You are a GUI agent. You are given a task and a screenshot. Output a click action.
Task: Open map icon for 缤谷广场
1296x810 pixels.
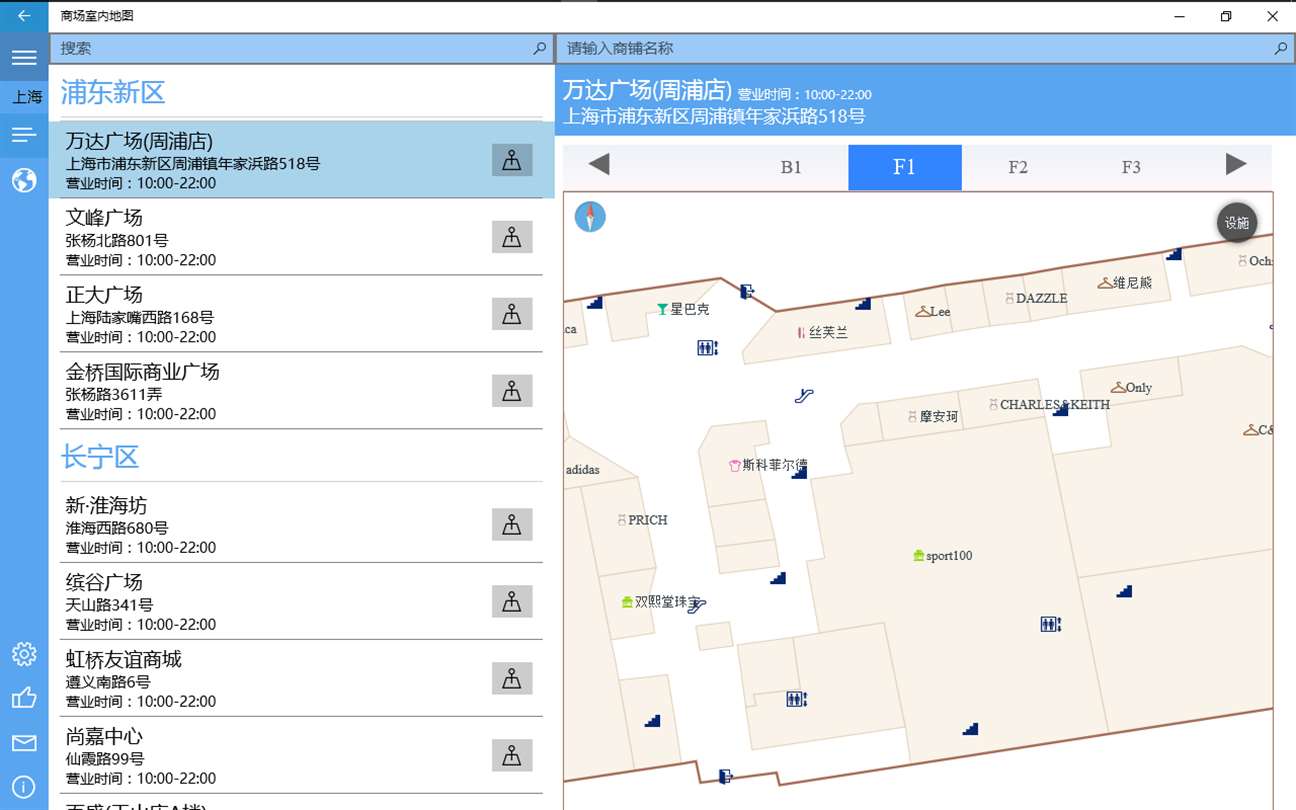click(512, 602)
